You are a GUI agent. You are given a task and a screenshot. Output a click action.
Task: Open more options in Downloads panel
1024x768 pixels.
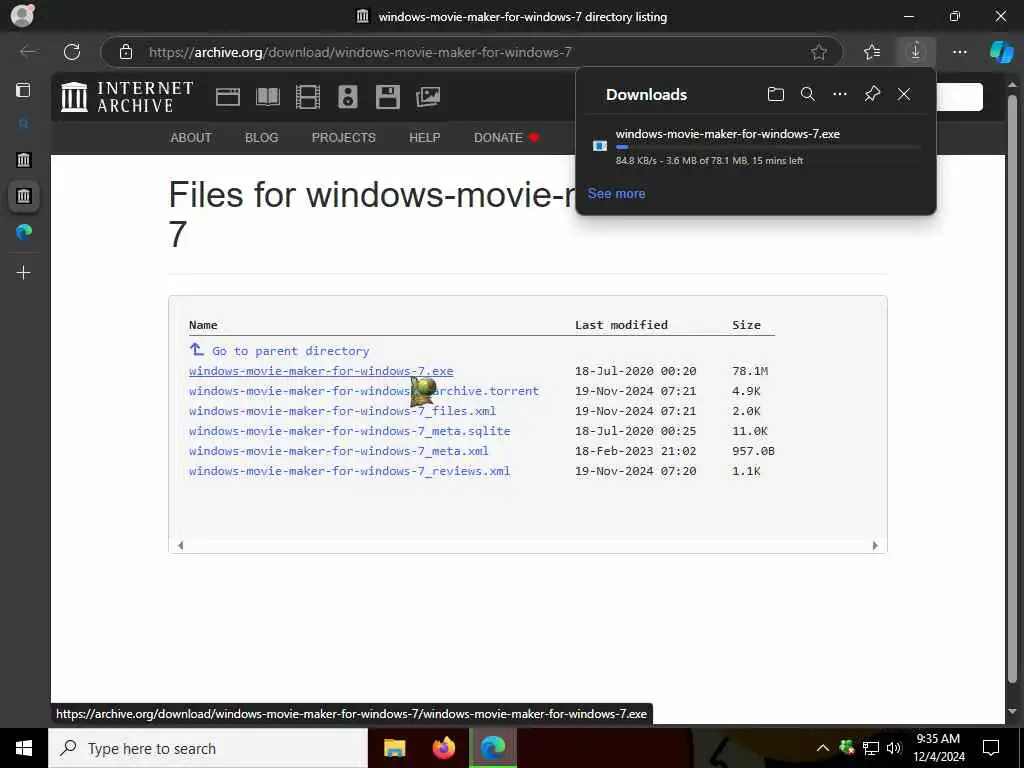pyautogui.click(x=840, y=95)
